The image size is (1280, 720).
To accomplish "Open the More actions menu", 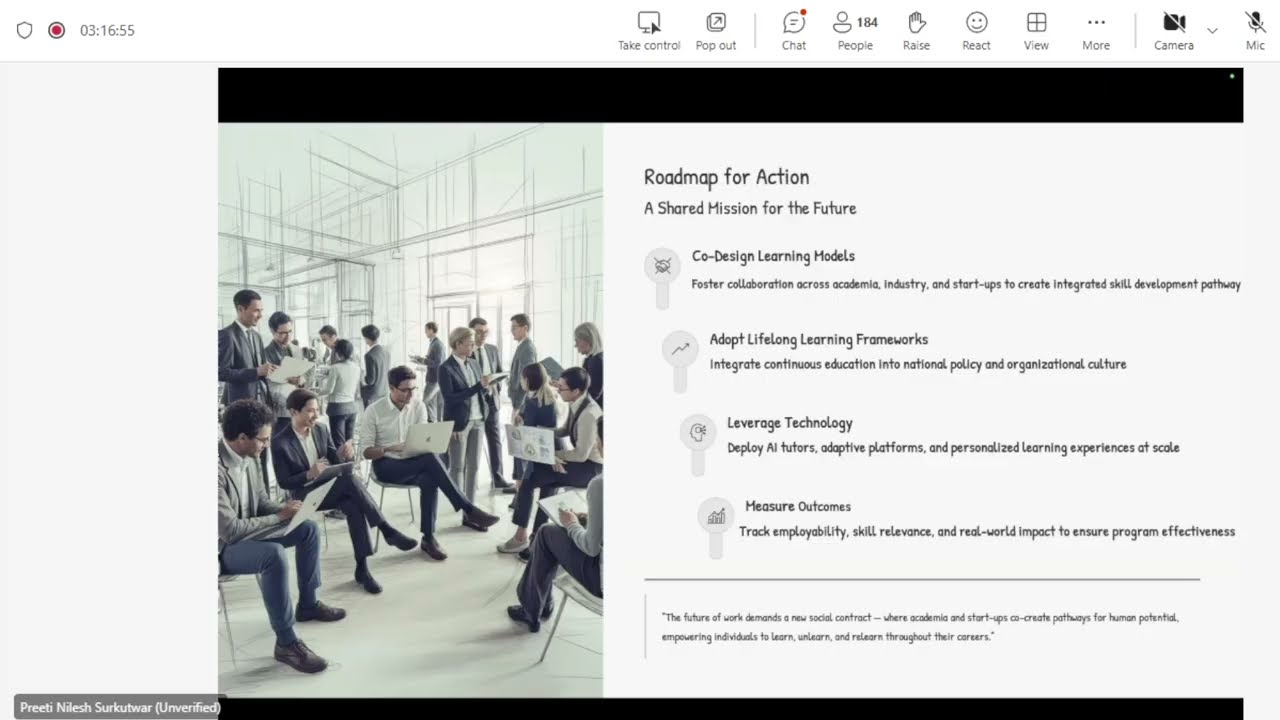I will tap(1096, 31).
